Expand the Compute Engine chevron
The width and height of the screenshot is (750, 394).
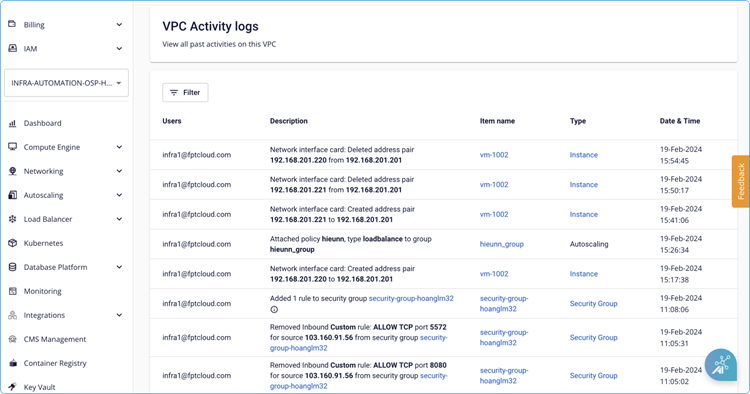119,147
